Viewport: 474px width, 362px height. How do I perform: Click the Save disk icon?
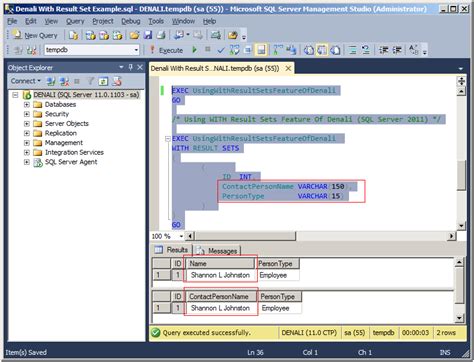[x=148, y=35]
